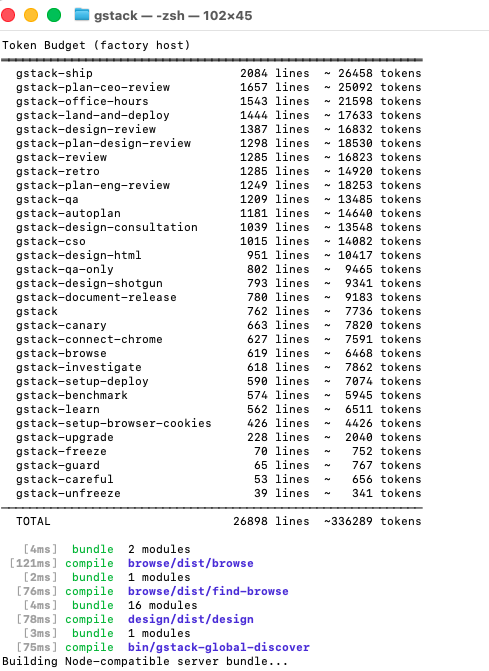
Task: Click the 'gstack-review' row name
Action: tap(61, 157)
